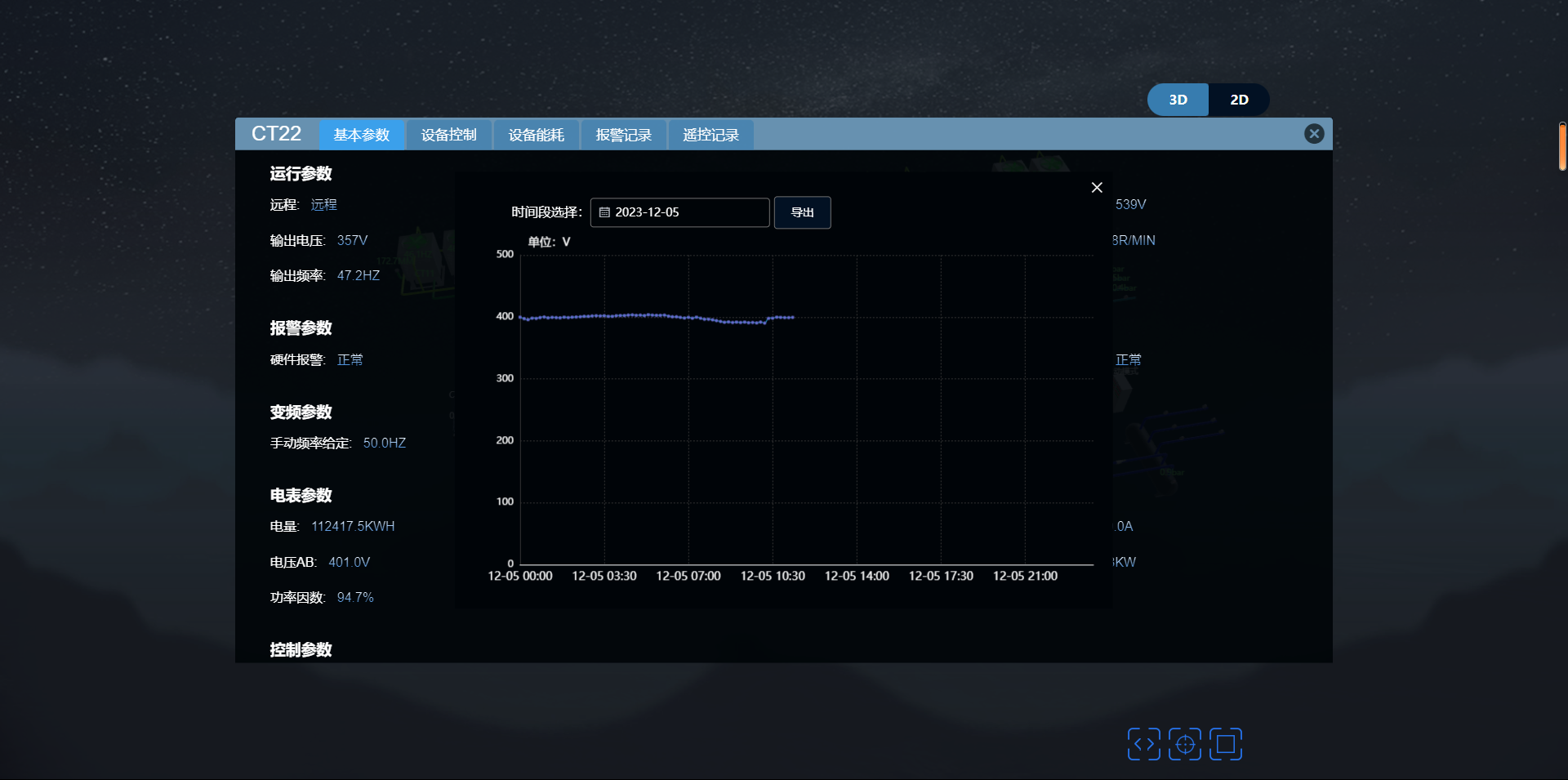Click the 导出 export button
Image resolution: width=1568 pixels, height=780 pixels.
802,212
